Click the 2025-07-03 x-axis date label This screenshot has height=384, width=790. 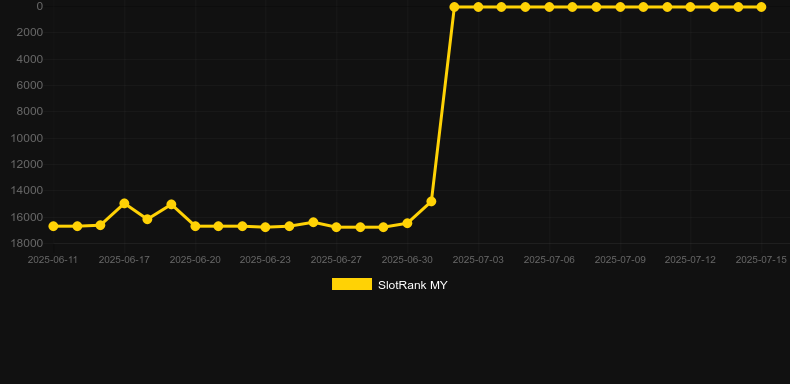478,260
